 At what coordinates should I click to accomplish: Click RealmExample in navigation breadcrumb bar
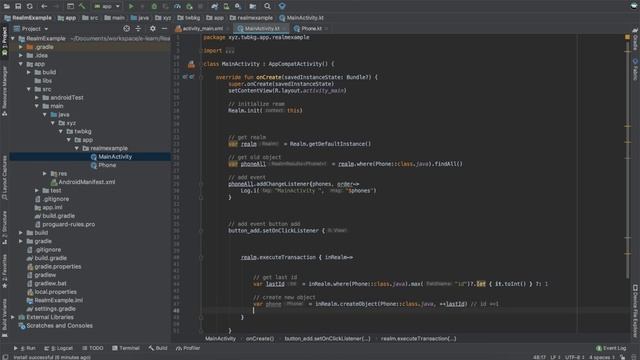(28, 18)
